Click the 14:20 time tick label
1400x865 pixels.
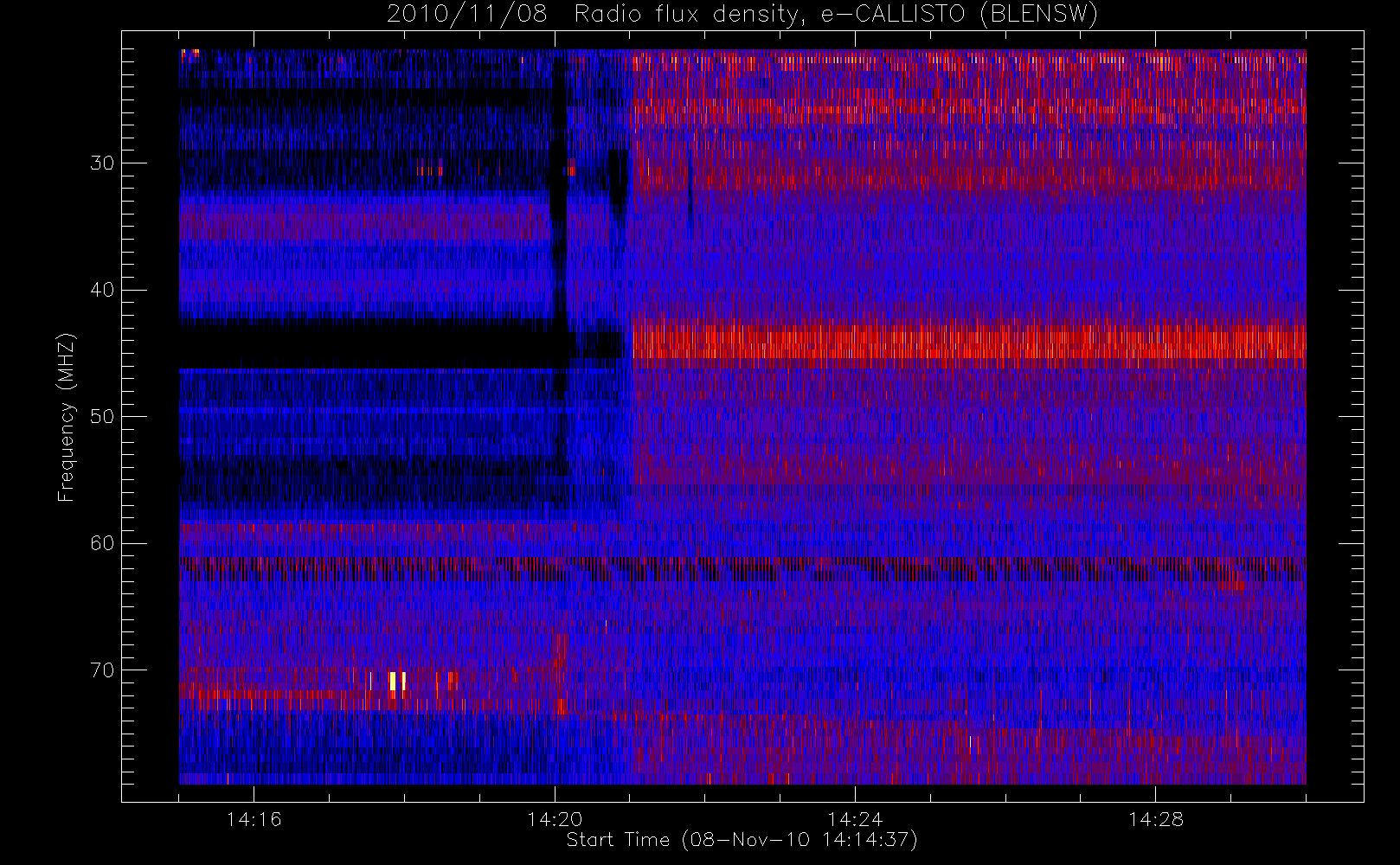(x=555, y=819)
